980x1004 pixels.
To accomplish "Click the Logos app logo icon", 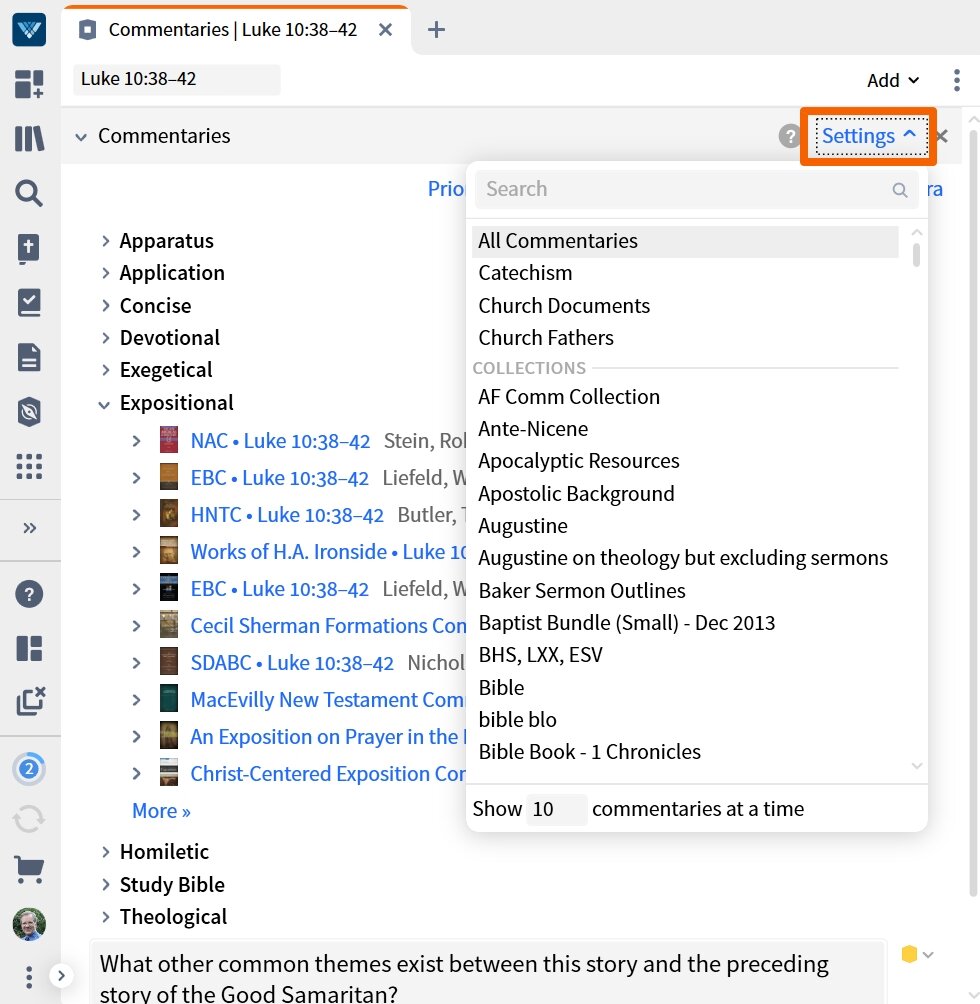I will [29, 29].
